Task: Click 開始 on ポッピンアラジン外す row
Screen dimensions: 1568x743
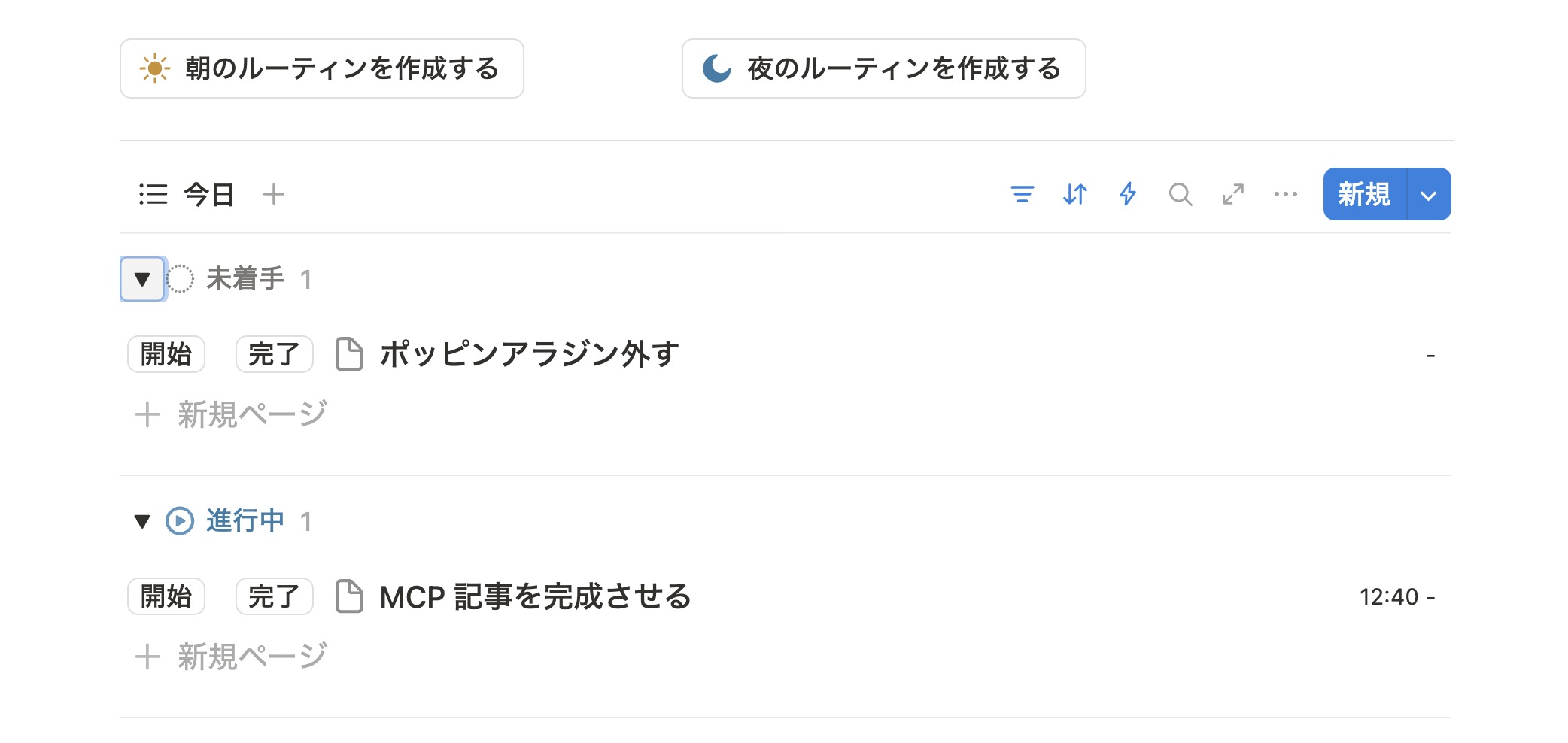Action: click(x=166, y=354)
